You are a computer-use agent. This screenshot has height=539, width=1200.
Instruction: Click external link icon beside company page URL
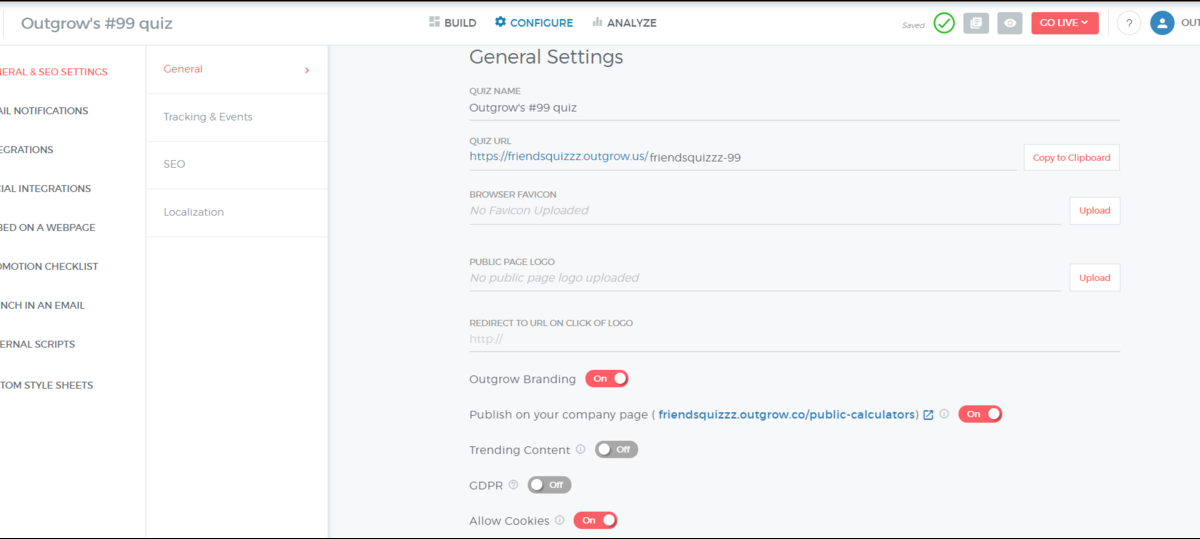(x=928, y=415)
